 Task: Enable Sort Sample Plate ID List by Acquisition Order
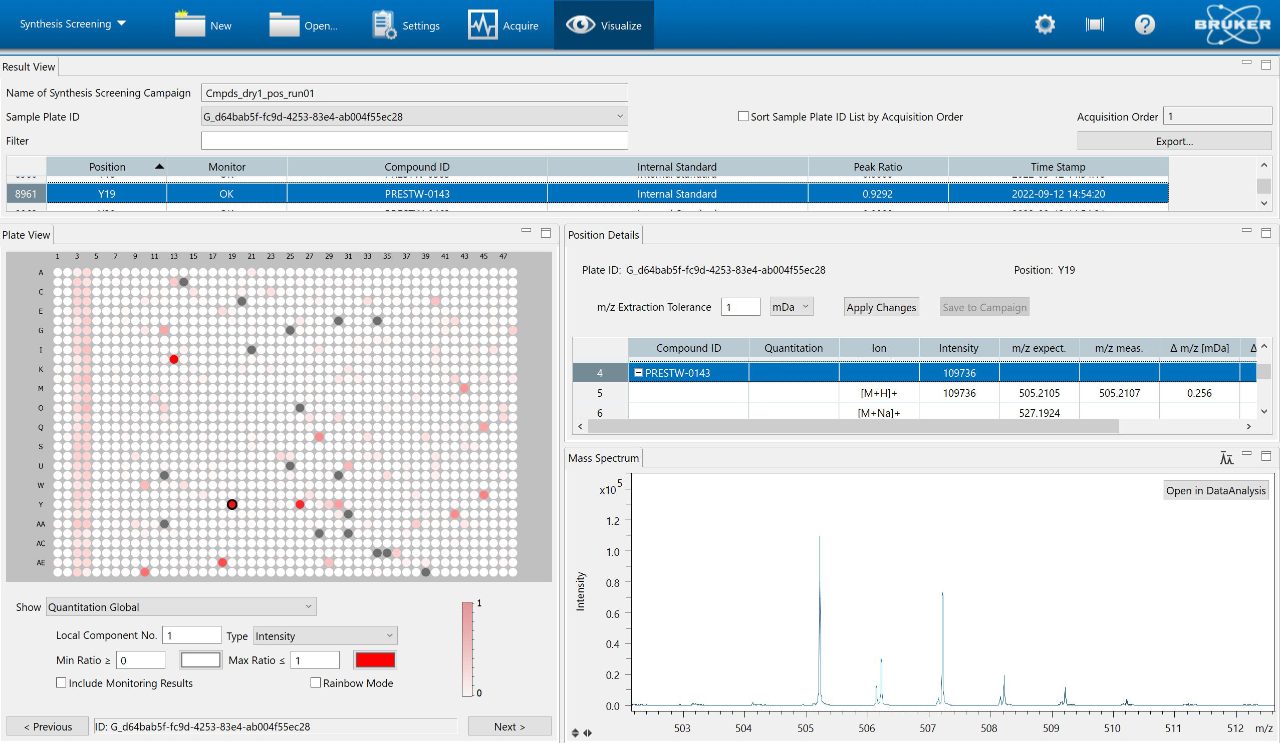(743, 116)
